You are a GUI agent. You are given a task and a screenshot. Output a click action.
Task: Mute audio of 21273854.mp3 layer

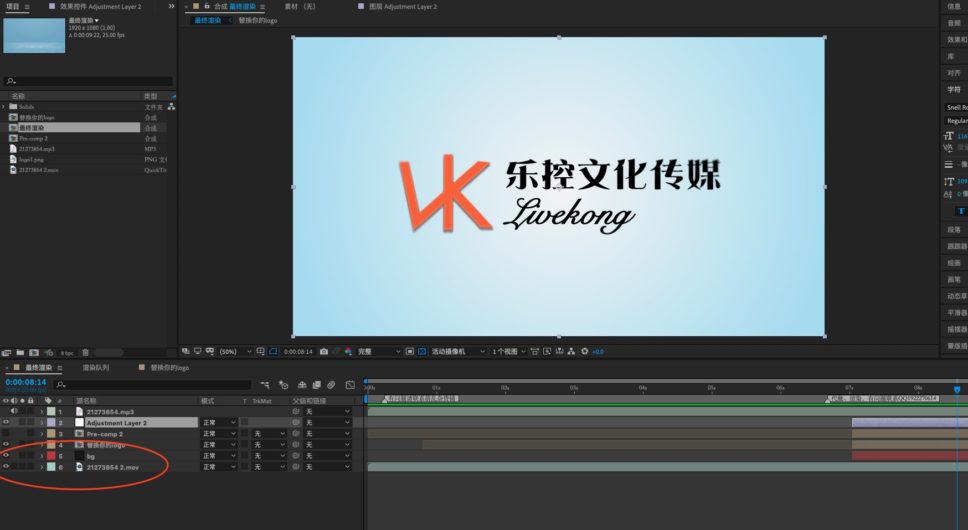(x=14, y=412)
